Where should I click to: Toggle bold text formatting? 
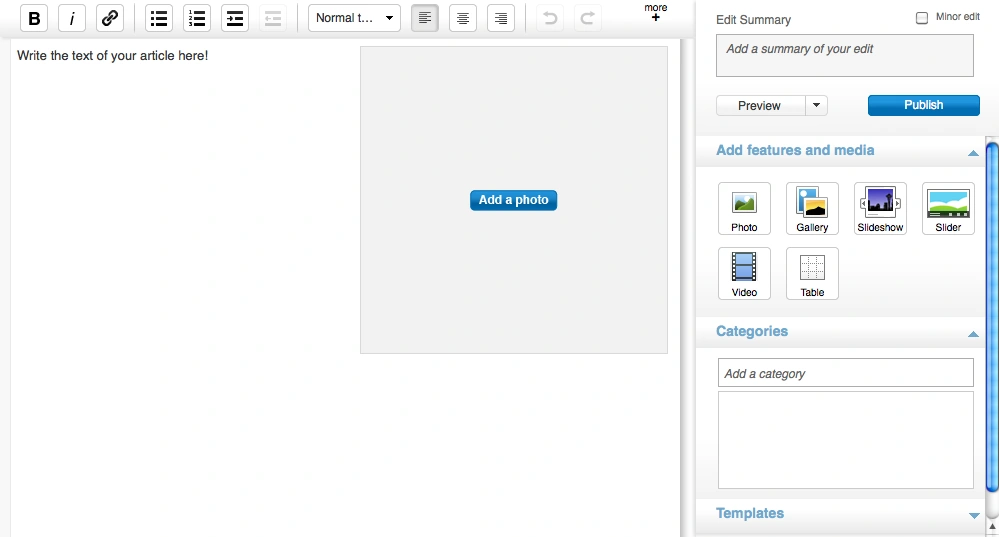[x=34, y=18]
